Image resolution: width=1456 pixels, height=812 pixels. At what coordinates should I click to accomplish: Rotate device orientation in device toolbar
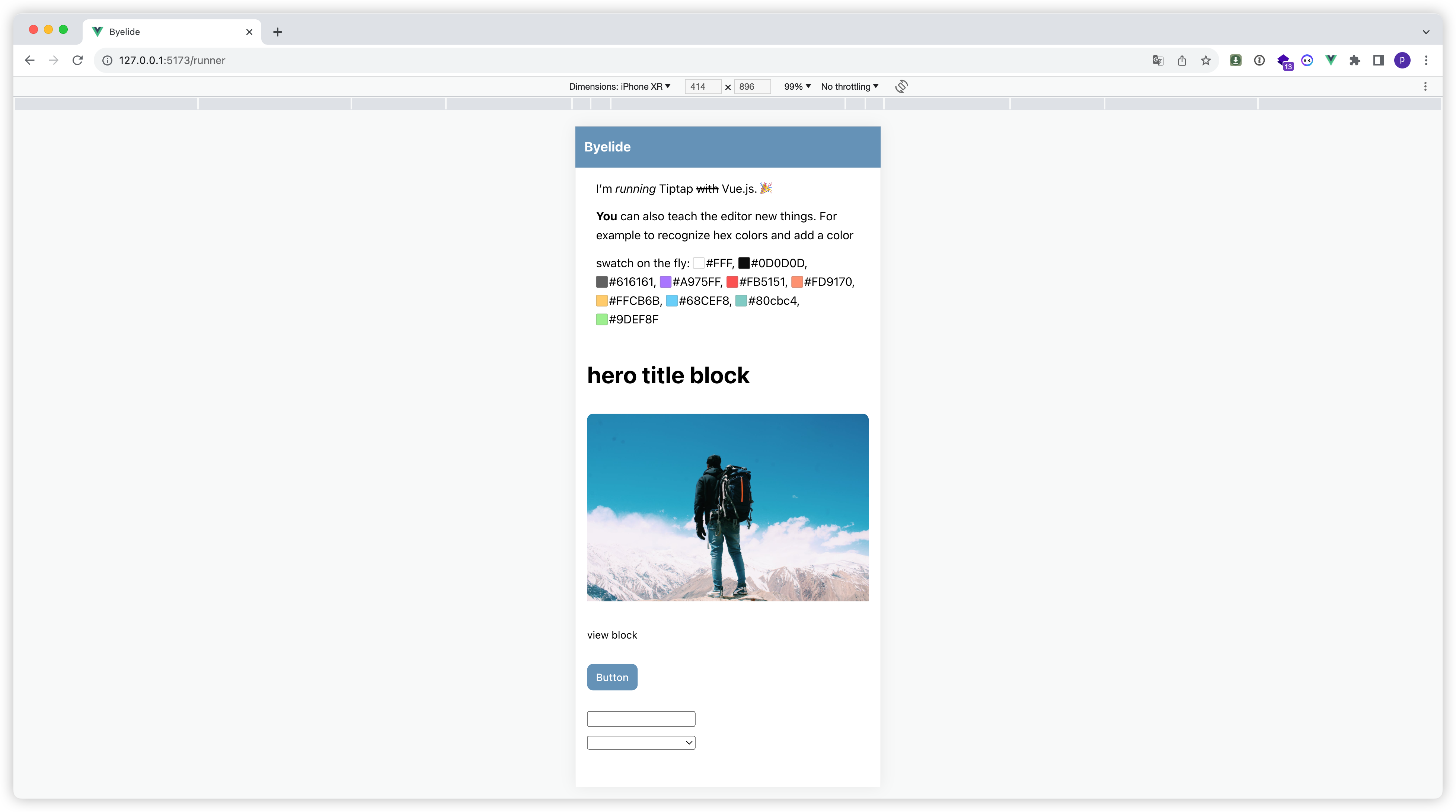click(x=901, y=86)
